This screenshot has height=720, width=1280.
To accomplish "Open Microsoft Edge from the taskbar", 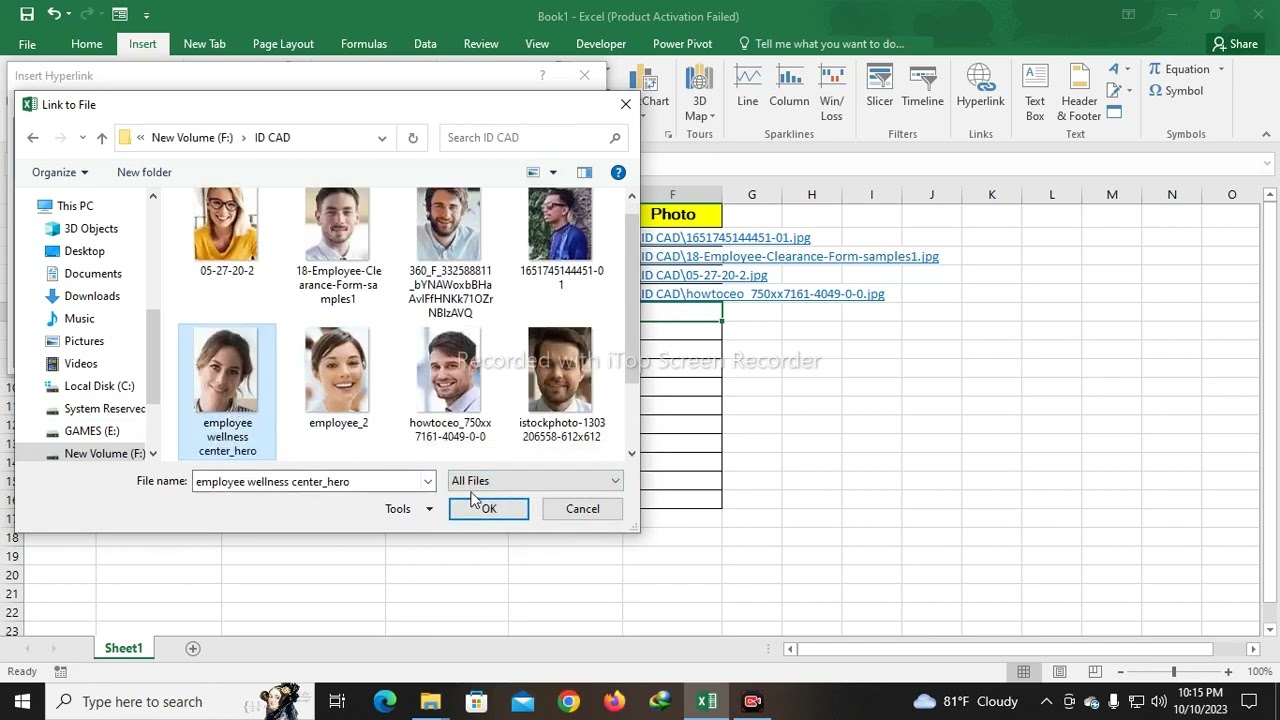I will pyautogui.click(x=384, y=701).
